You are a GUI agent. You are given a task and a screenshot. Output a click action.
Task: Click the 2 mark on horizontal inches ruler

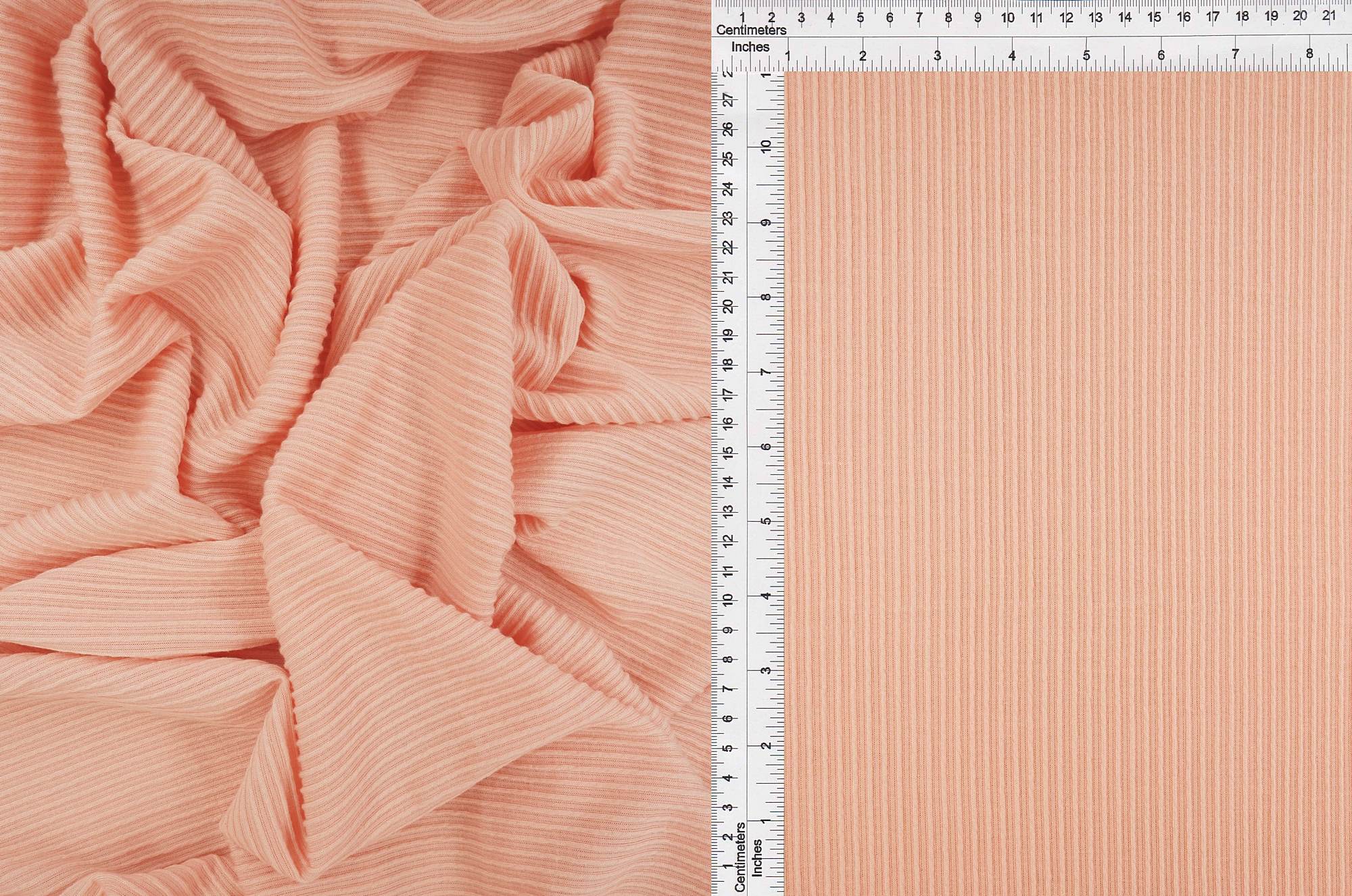click(x=863, y=56)
